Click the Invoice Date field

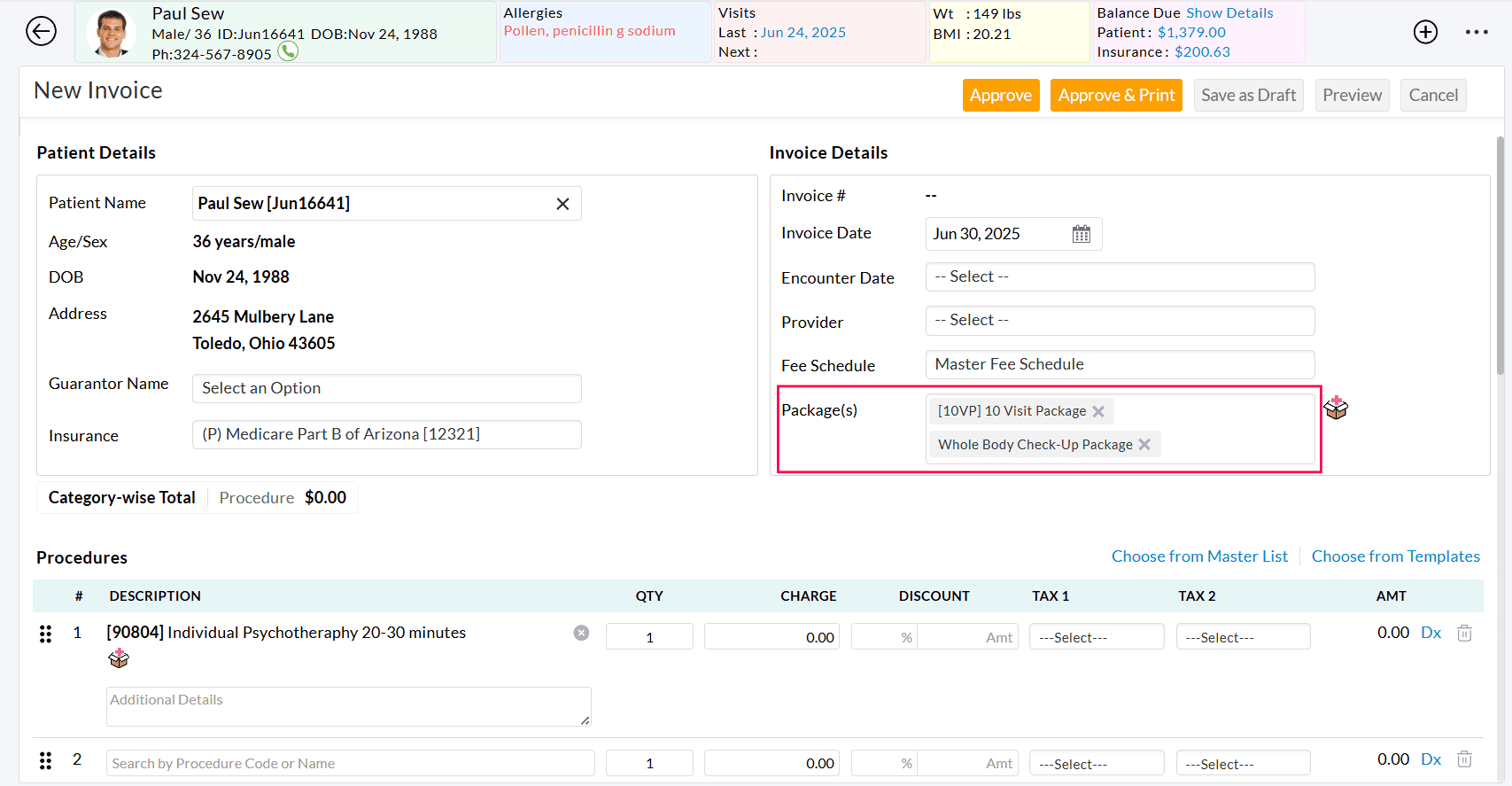pyautogui.click(x=1013, y=234)
